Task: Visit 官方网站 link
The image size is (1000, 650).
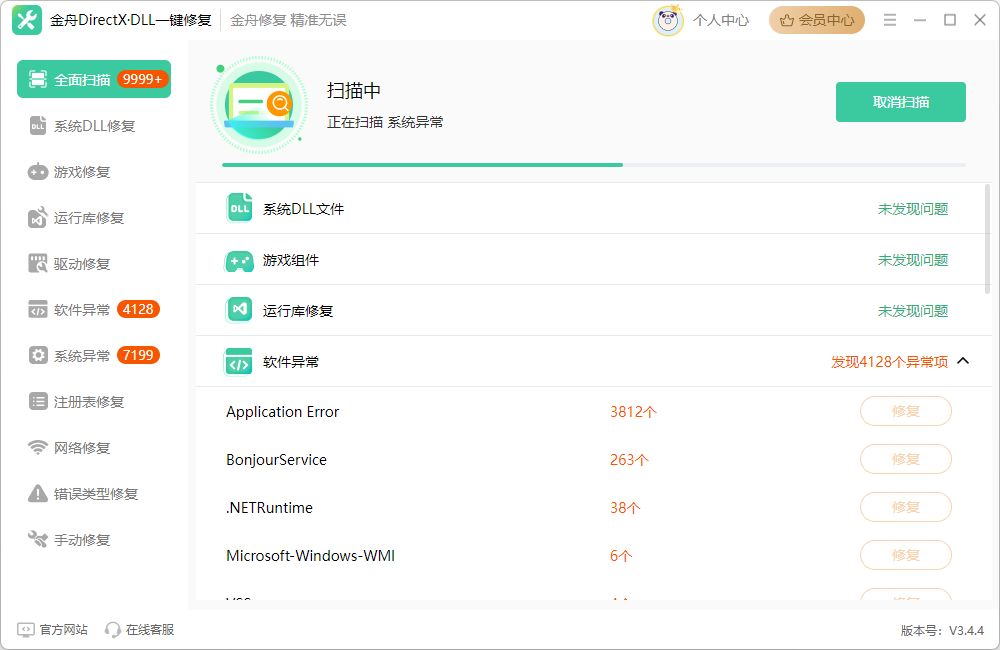Action: 52,630
